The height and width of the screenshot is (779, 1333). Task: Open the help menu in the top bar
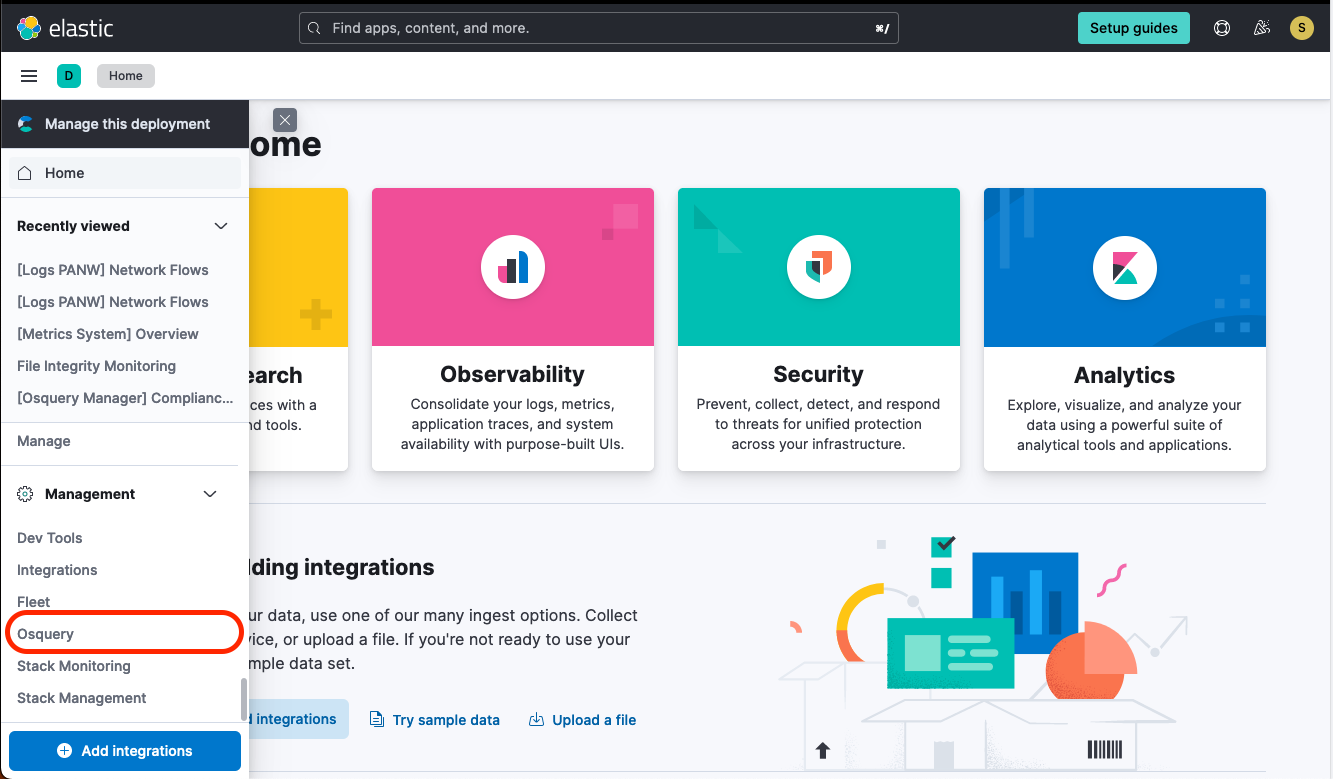pos(1221,27)
